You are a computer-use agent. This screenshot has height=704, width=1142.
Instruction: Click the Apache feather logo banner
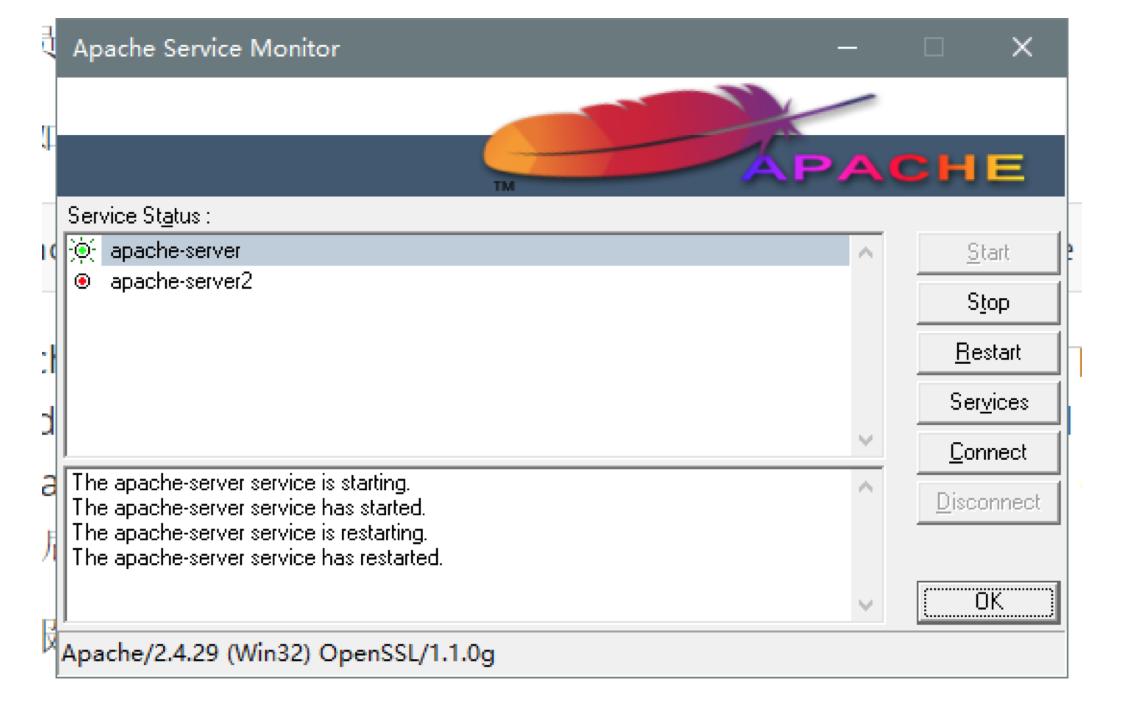point(561,137)
